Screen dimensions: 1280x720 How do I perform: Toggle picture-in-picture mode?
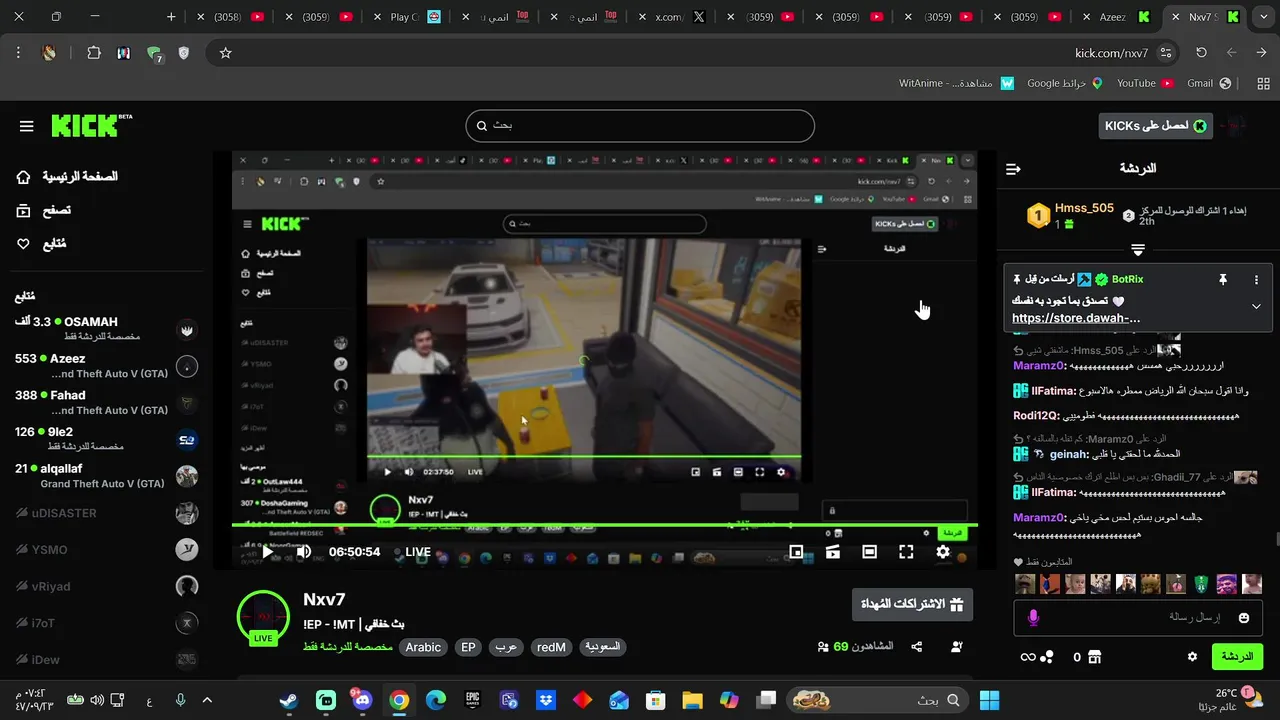coord(796,552)
